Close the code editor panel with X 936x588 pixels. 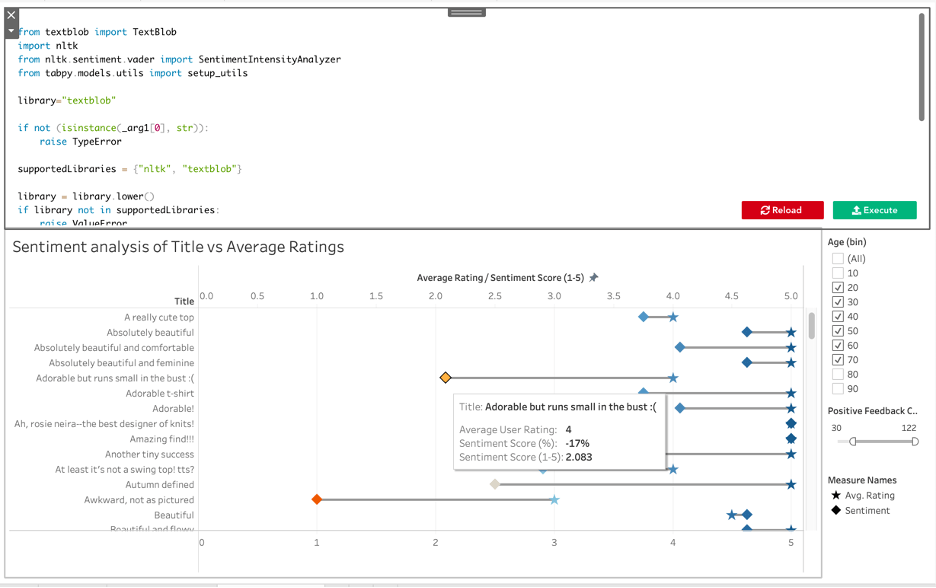pos(11,15)
